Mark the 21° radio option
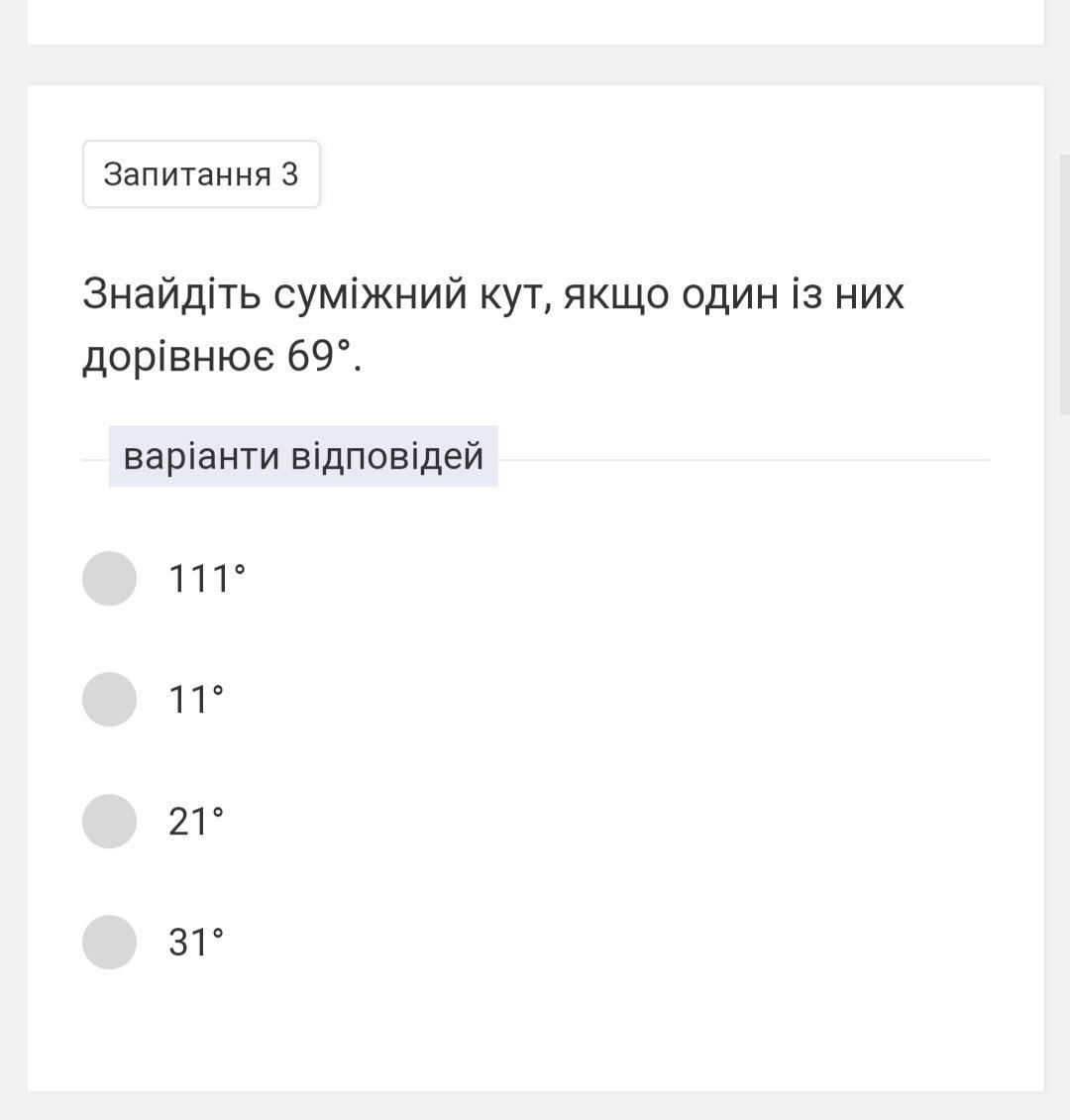 point(109,822)
